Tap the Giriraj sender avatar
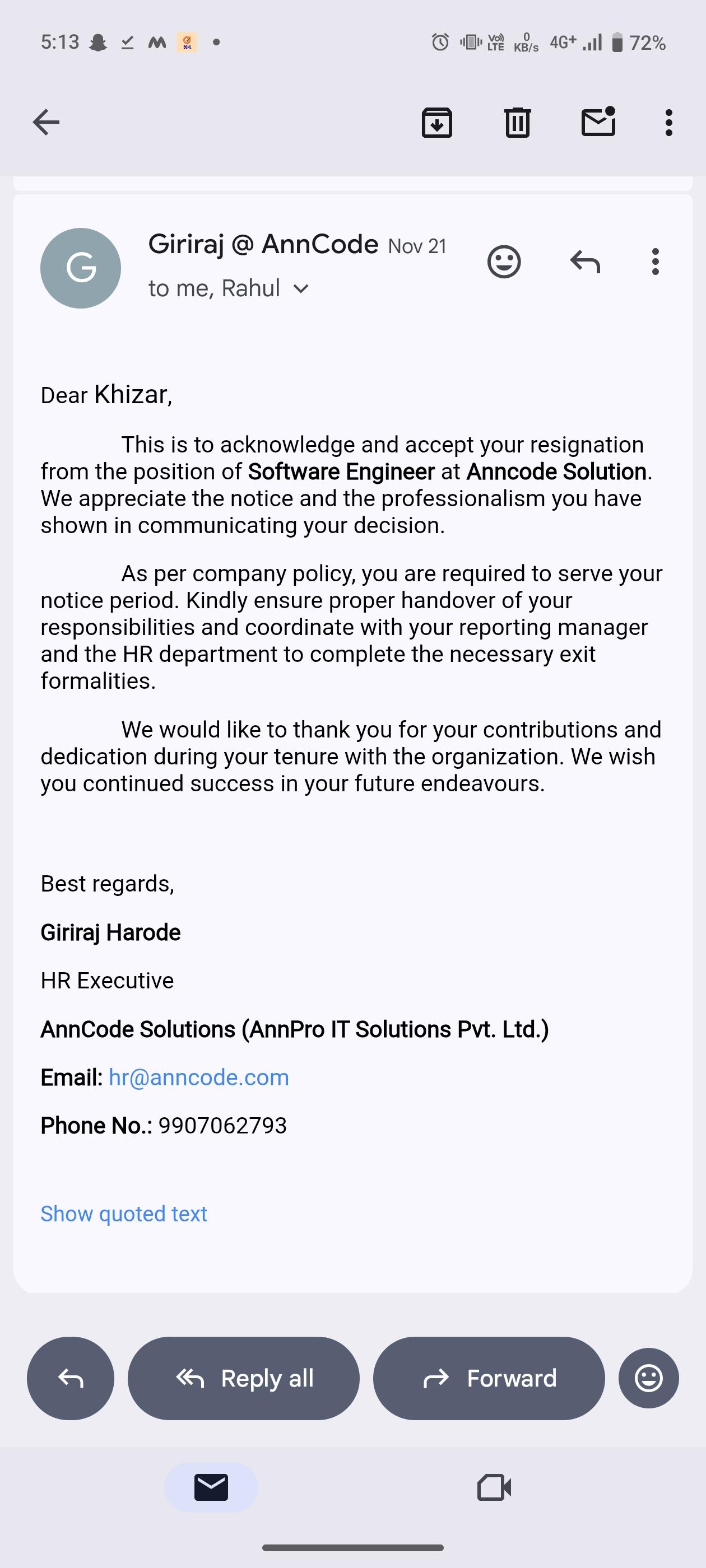 pos(81,268)
